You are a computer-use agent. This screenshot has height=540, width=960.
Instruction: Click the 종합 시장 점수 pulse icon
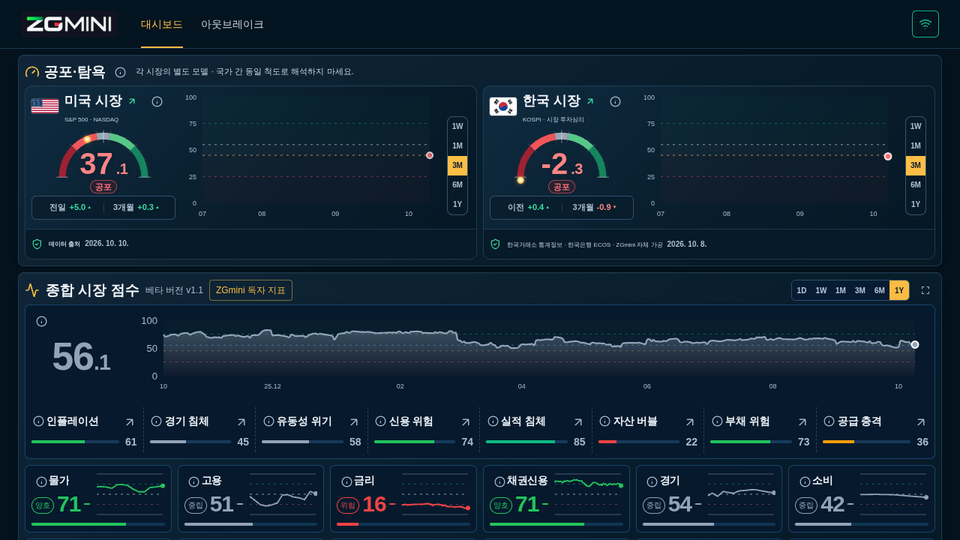(32, 290)
